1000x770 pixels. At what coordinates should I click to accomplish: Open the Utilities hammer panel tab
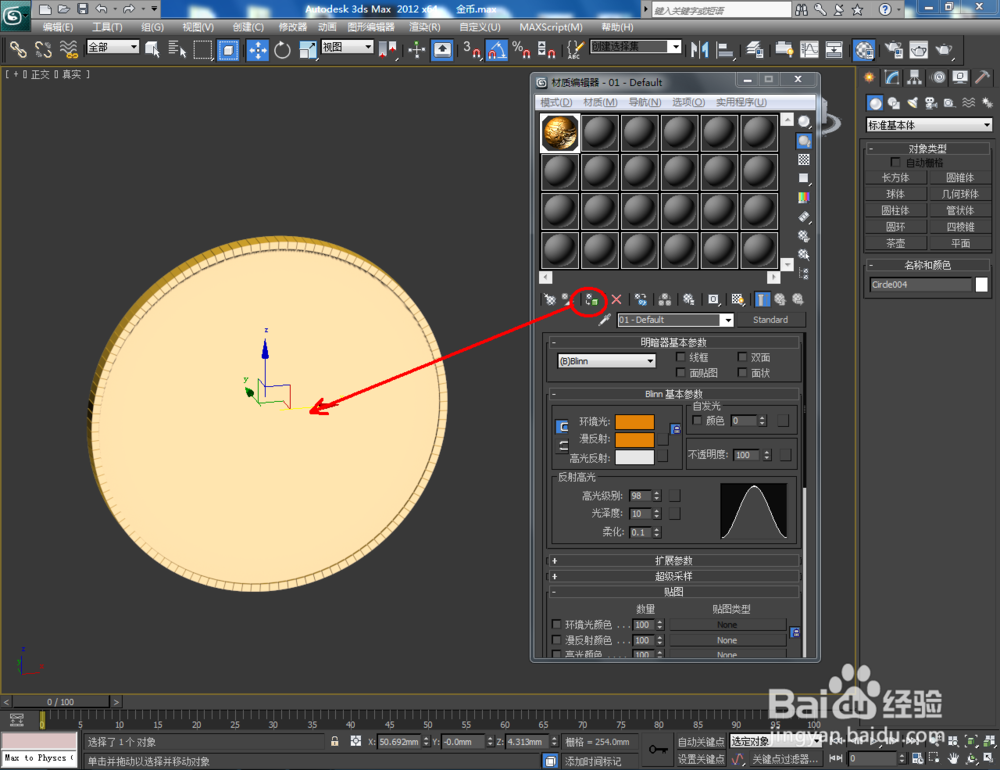point(983,78)
